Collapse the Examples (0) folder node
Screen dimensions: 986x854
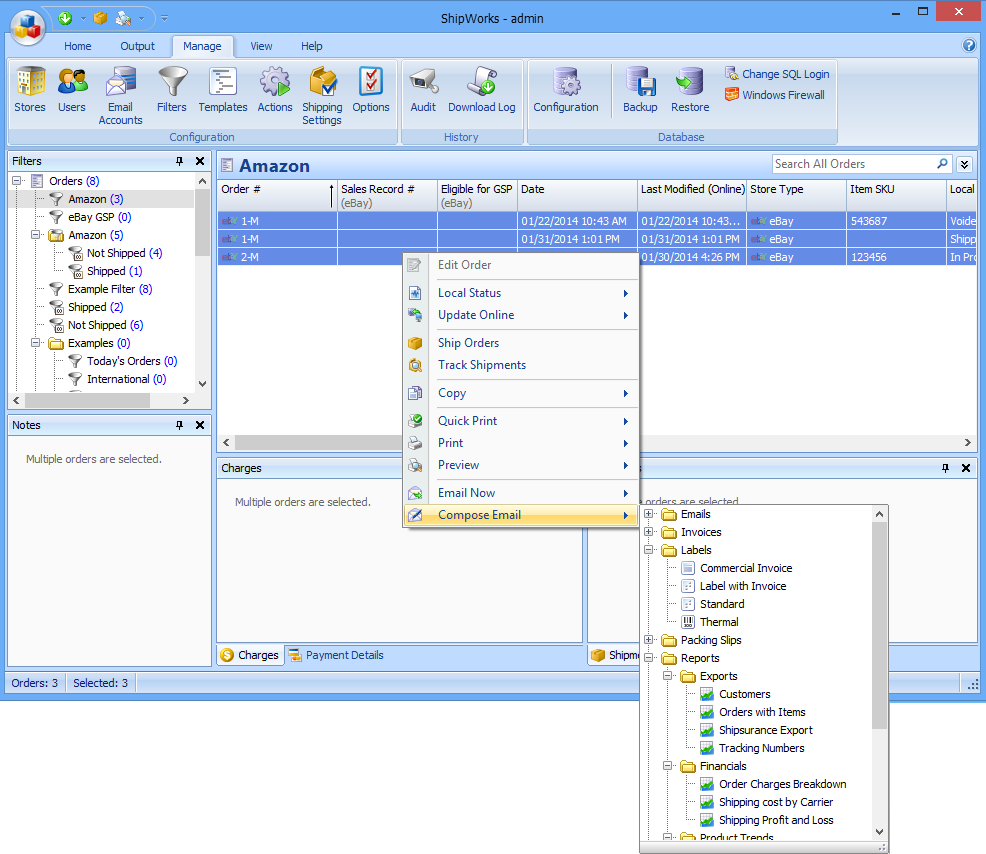click(36, 343)
